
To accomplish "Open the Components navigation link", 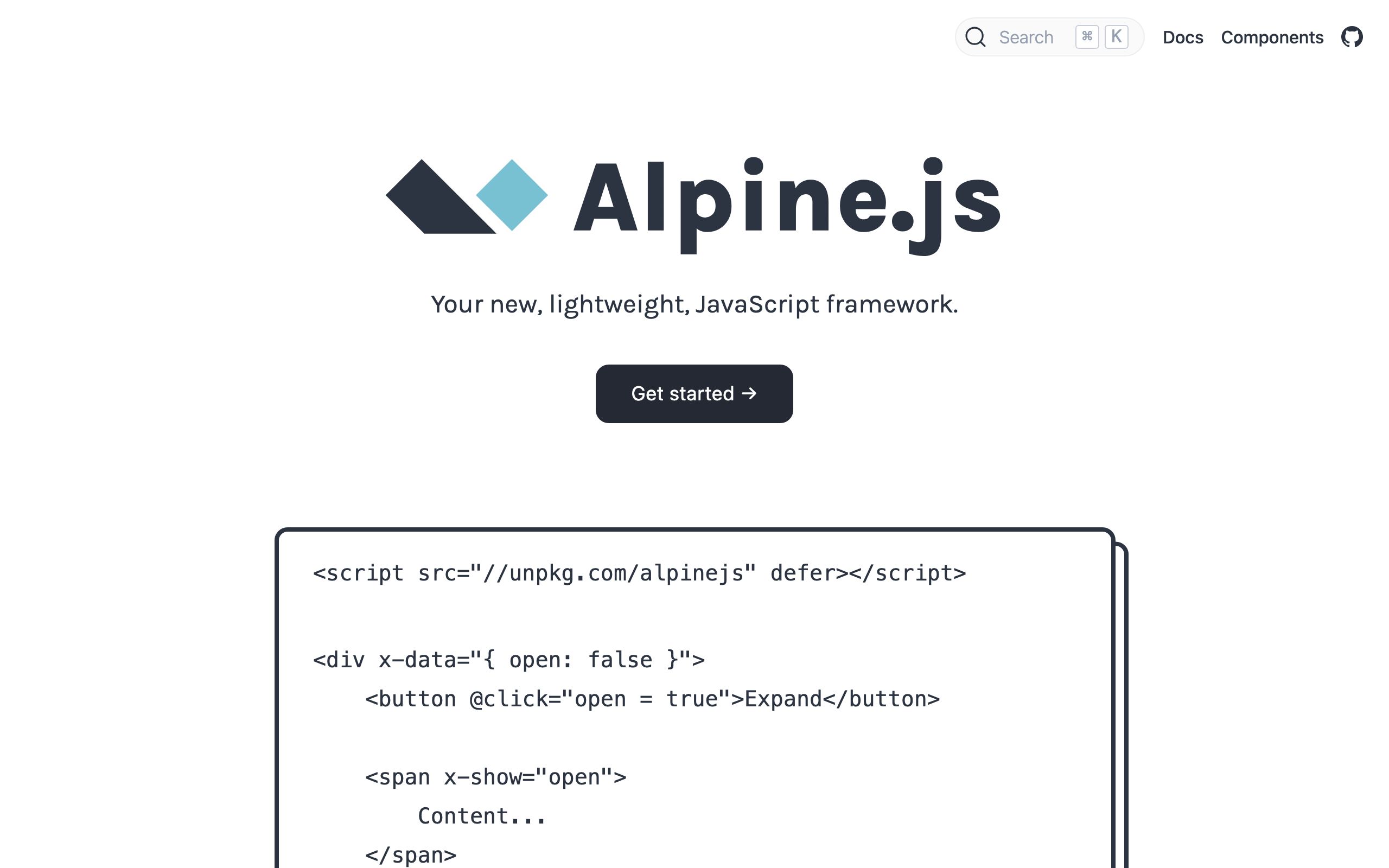I will point(1272,37).
